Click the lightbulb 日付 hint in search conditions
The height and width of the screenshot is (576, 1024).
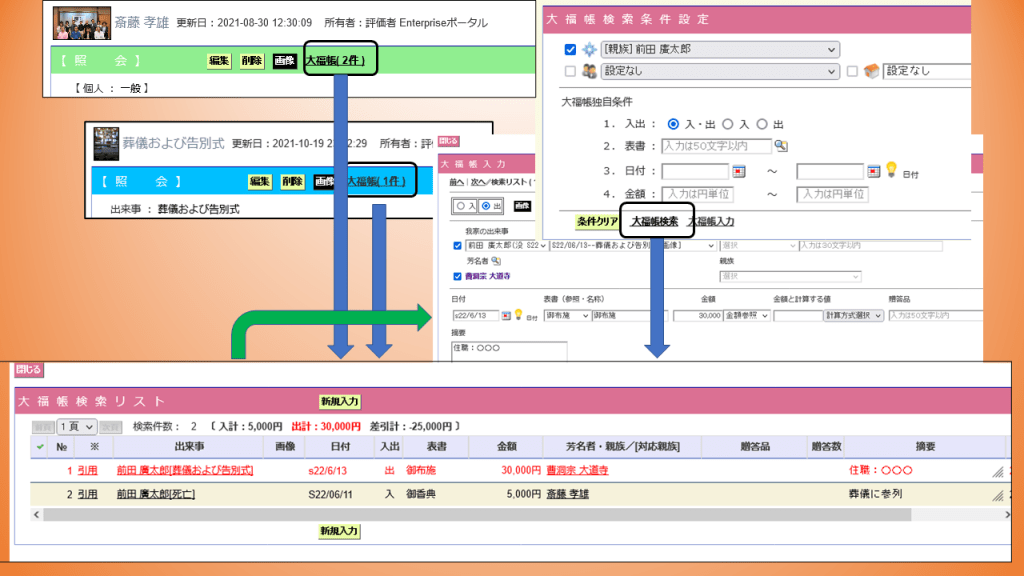[x=892, y=170]
